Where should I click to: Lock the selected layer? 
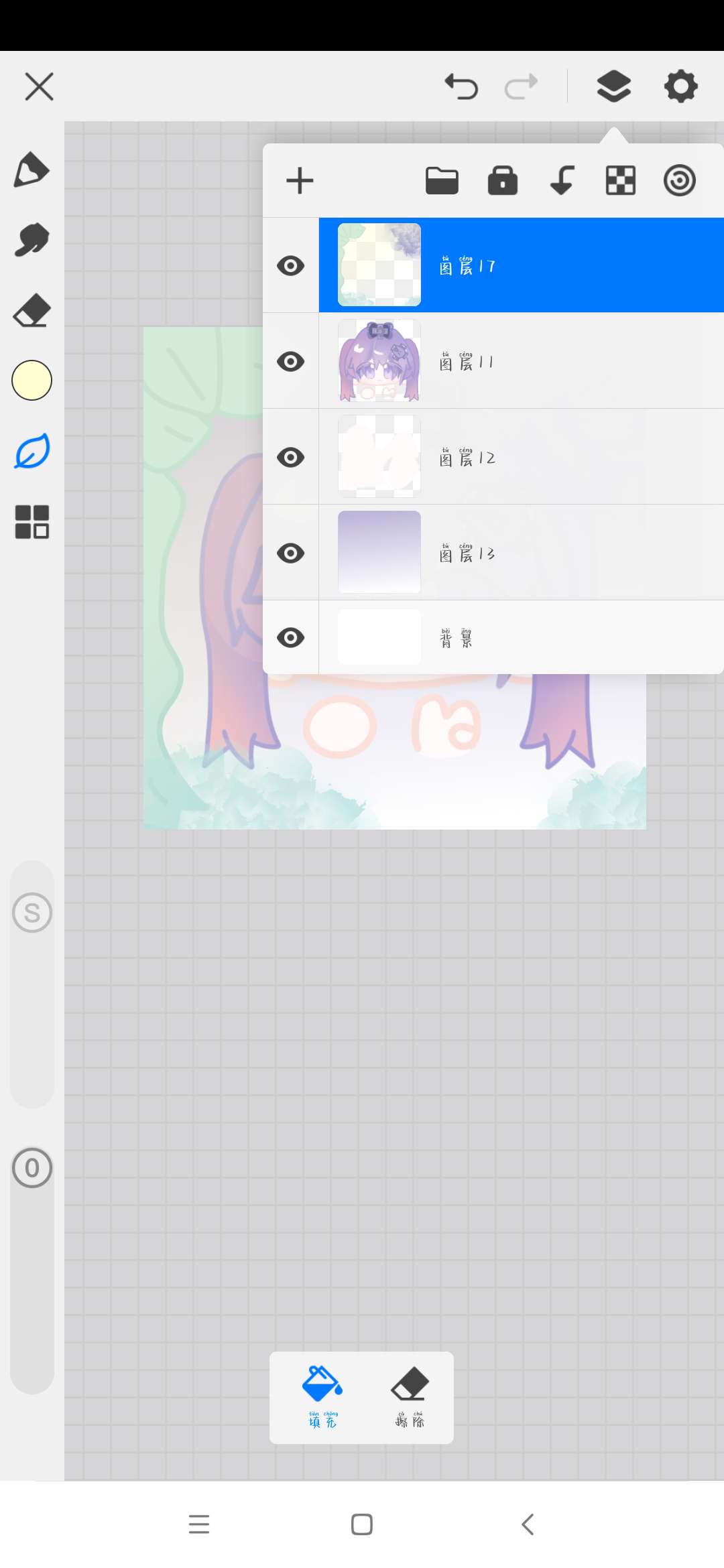[502, 181]
